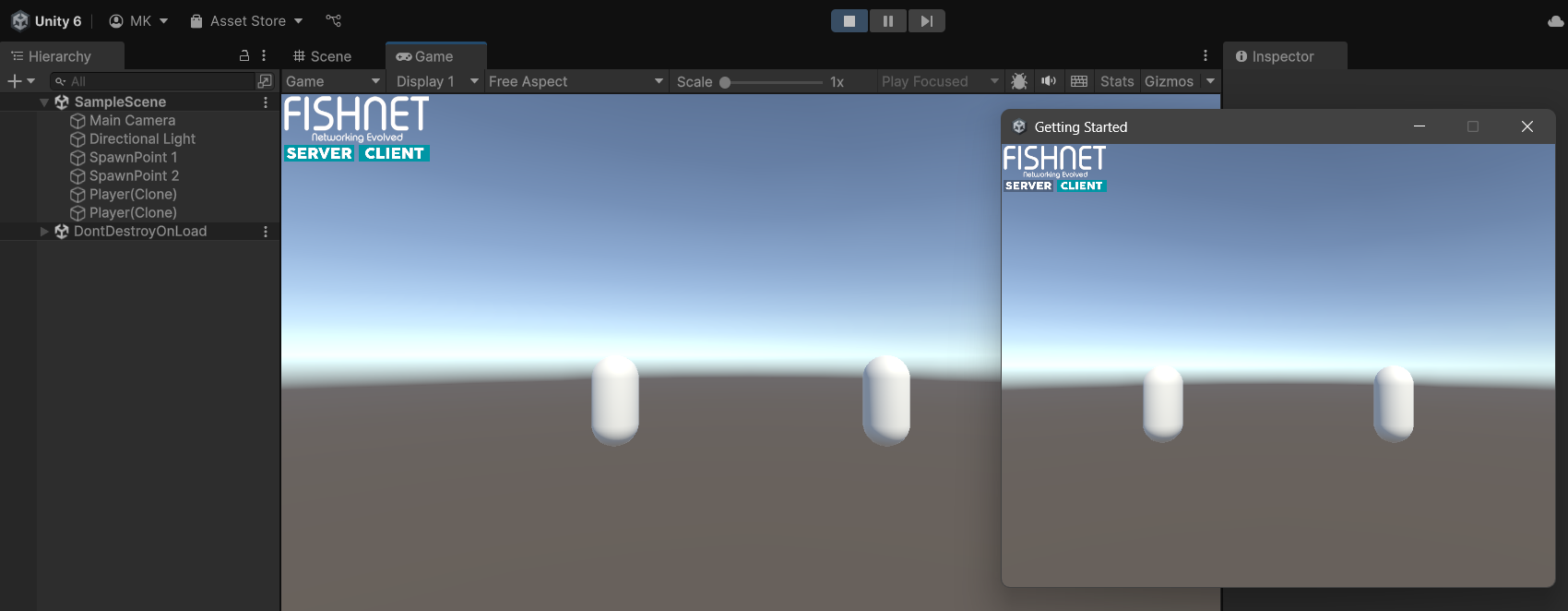Image resolution: width=1568 pixels, height=611 pixels.
Task: Select Main Camera in the Hierarchy
Action: (132, 120)
